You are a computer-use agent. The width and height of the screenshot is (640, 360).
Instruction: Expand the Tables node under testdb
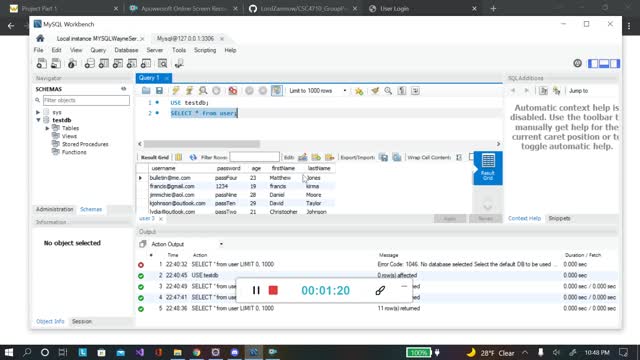pyautogui.click(x=47, y=128)
